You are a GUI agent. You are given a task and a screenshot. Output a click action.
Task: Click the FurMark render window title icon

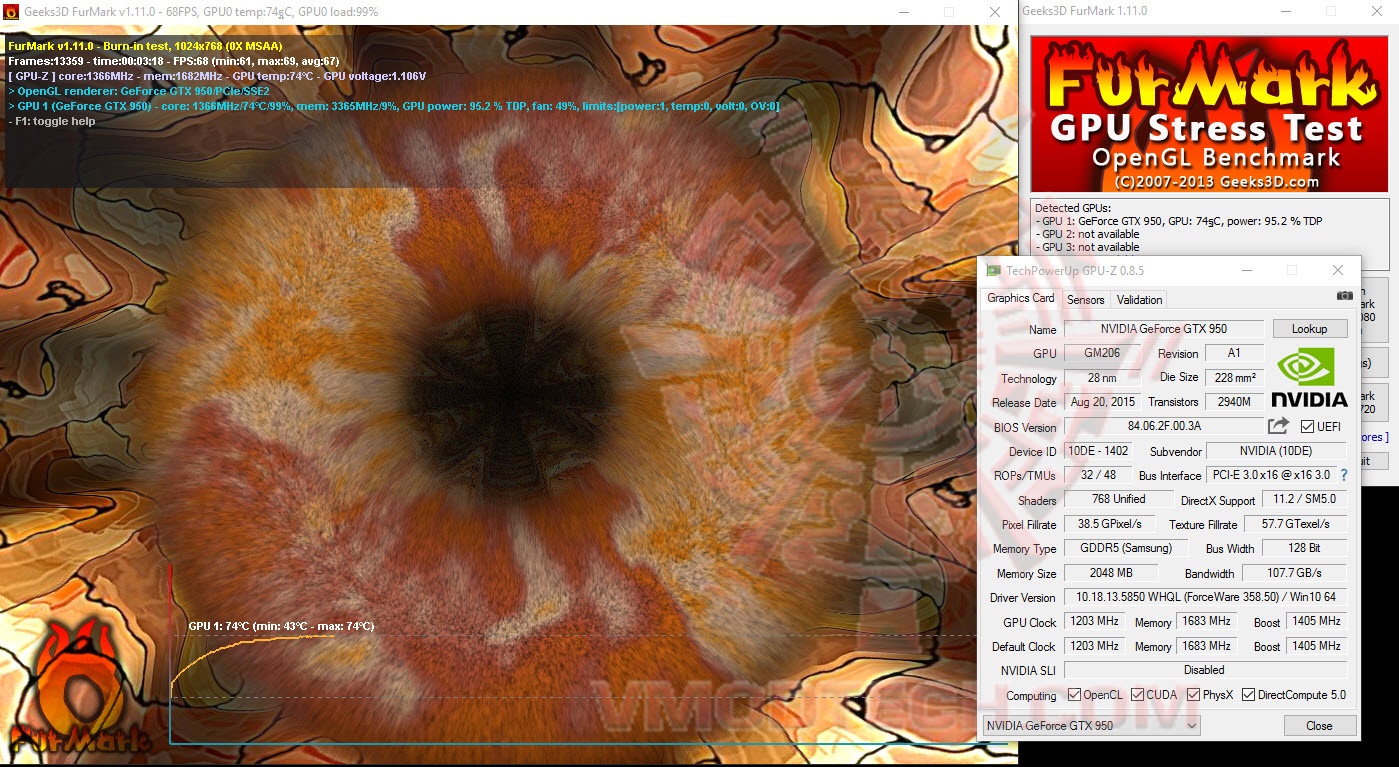(x=12, y=12)
